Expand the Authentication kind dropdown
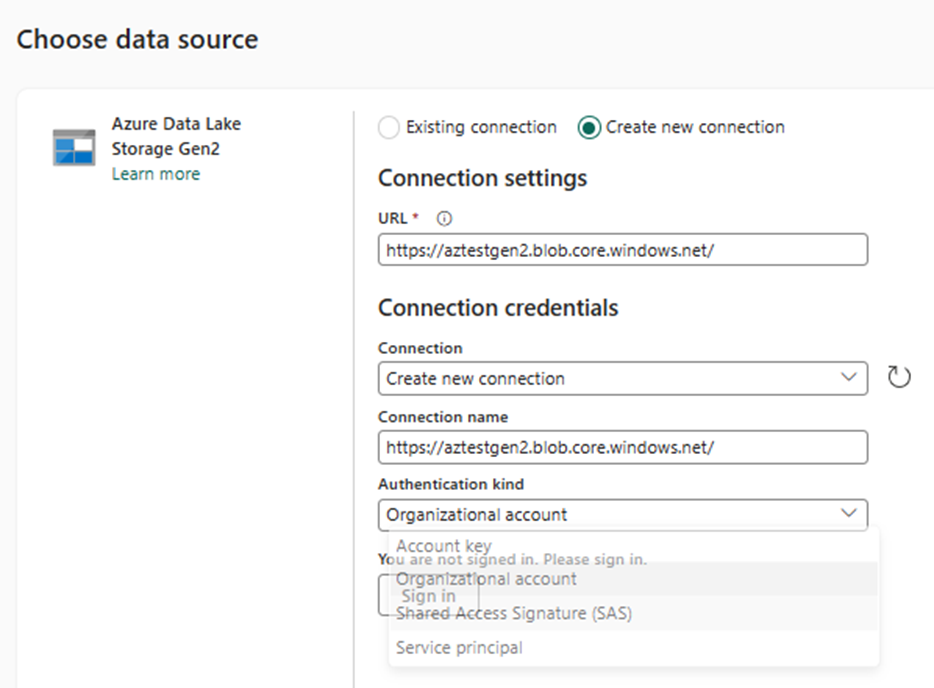Viewport: 934px width, 688px height. coord(622,515)
